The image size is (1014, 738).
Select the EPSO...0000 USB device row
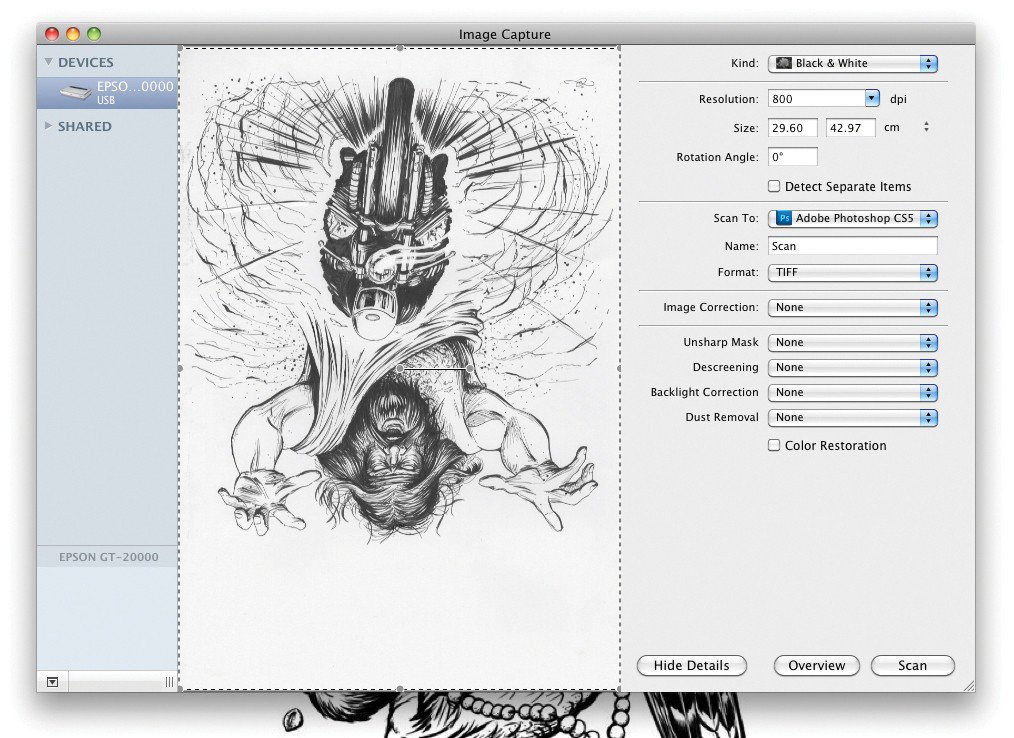click(107, 92)
